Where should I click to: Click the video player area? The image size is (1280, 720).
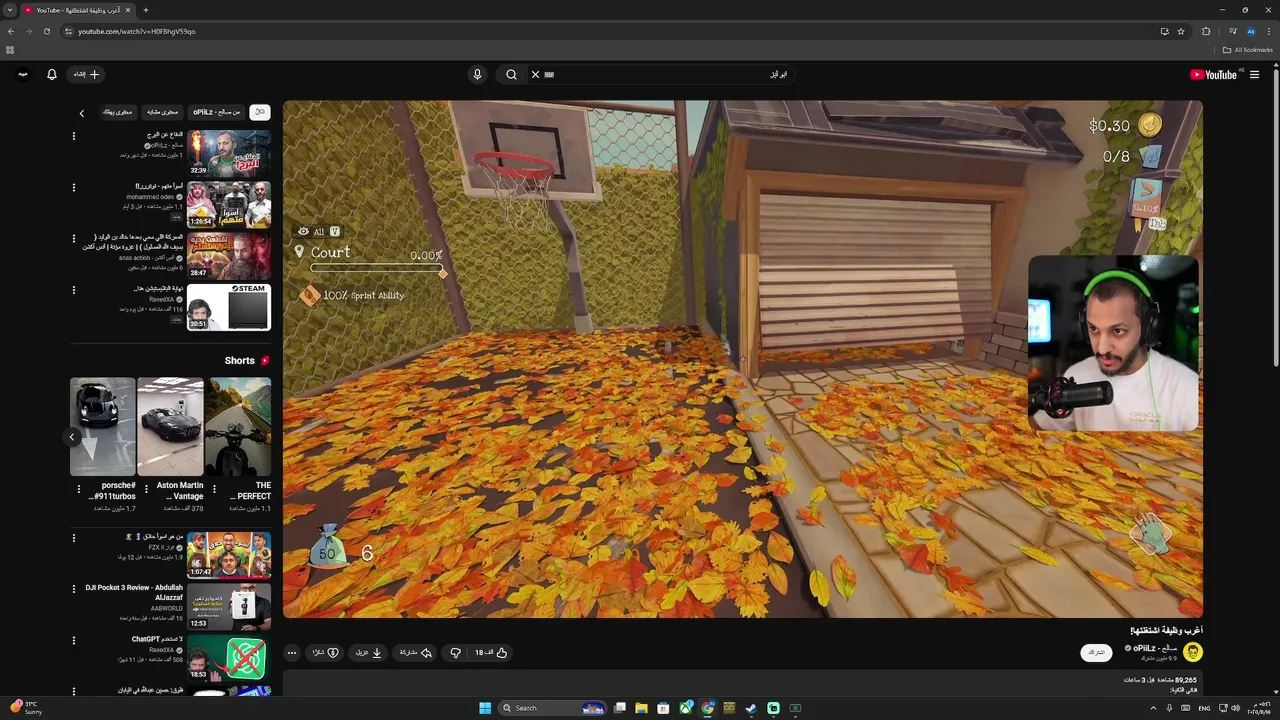(x=742, y=358)
